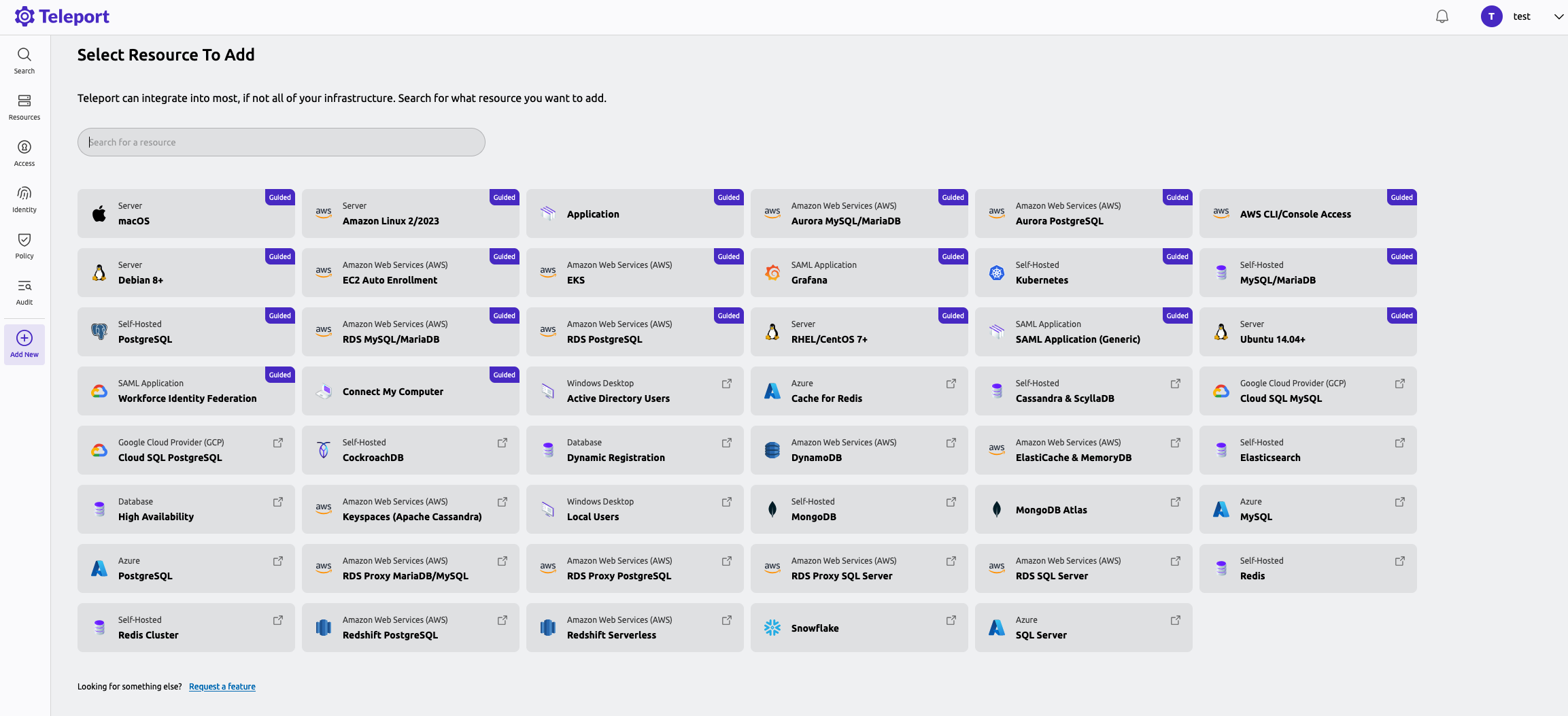
Task: Expand the test user dropdown chevron
Action: [x=1558, y=17]
